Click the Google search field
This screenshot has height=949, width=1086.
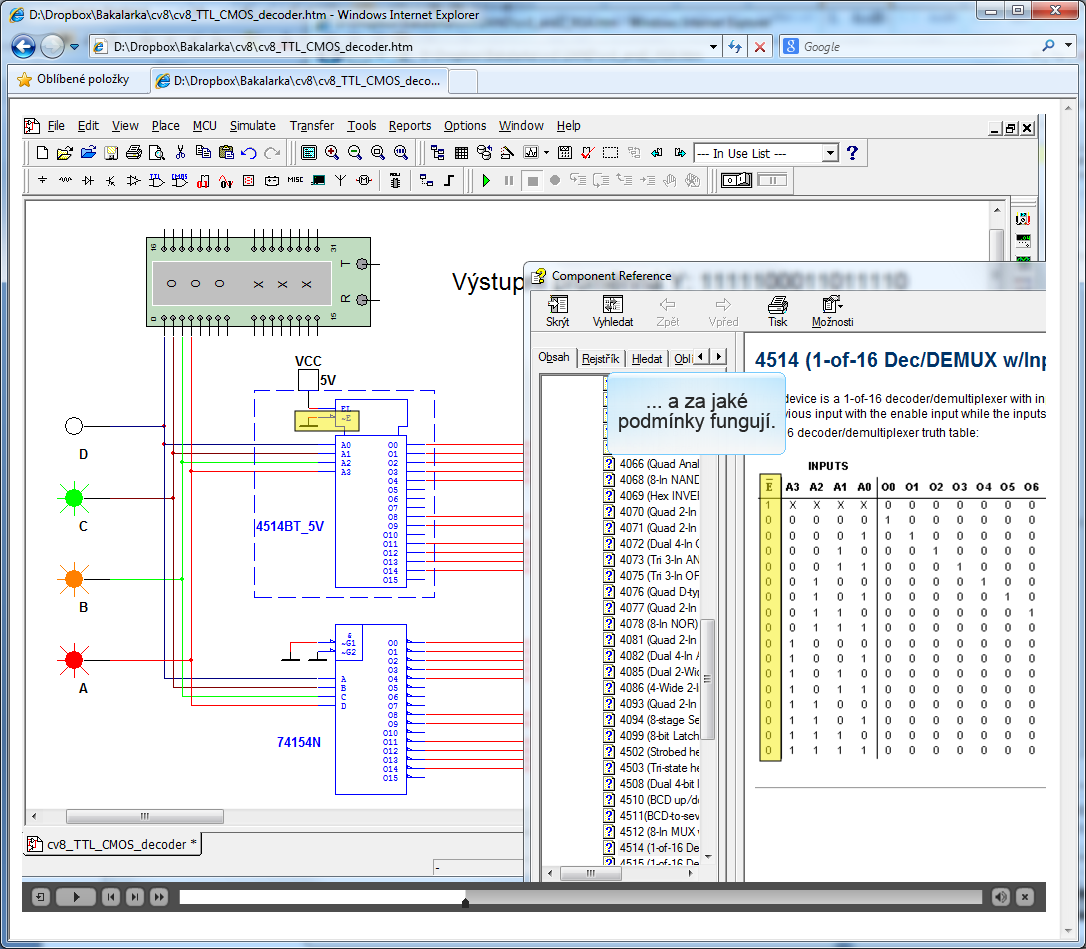[x=919, y=46]
